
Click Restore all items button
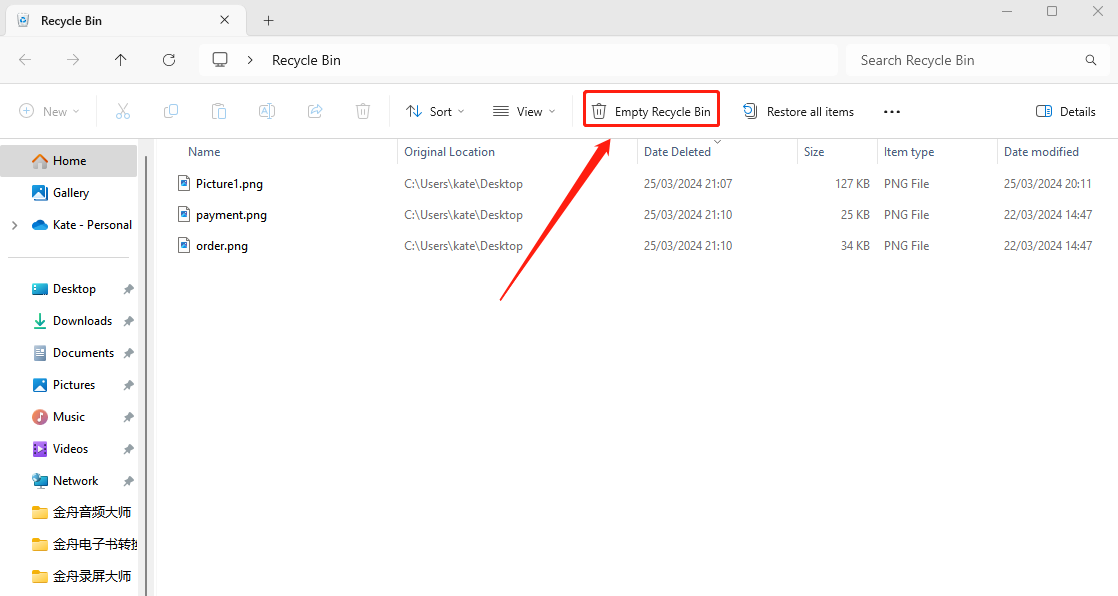(798, 111)
